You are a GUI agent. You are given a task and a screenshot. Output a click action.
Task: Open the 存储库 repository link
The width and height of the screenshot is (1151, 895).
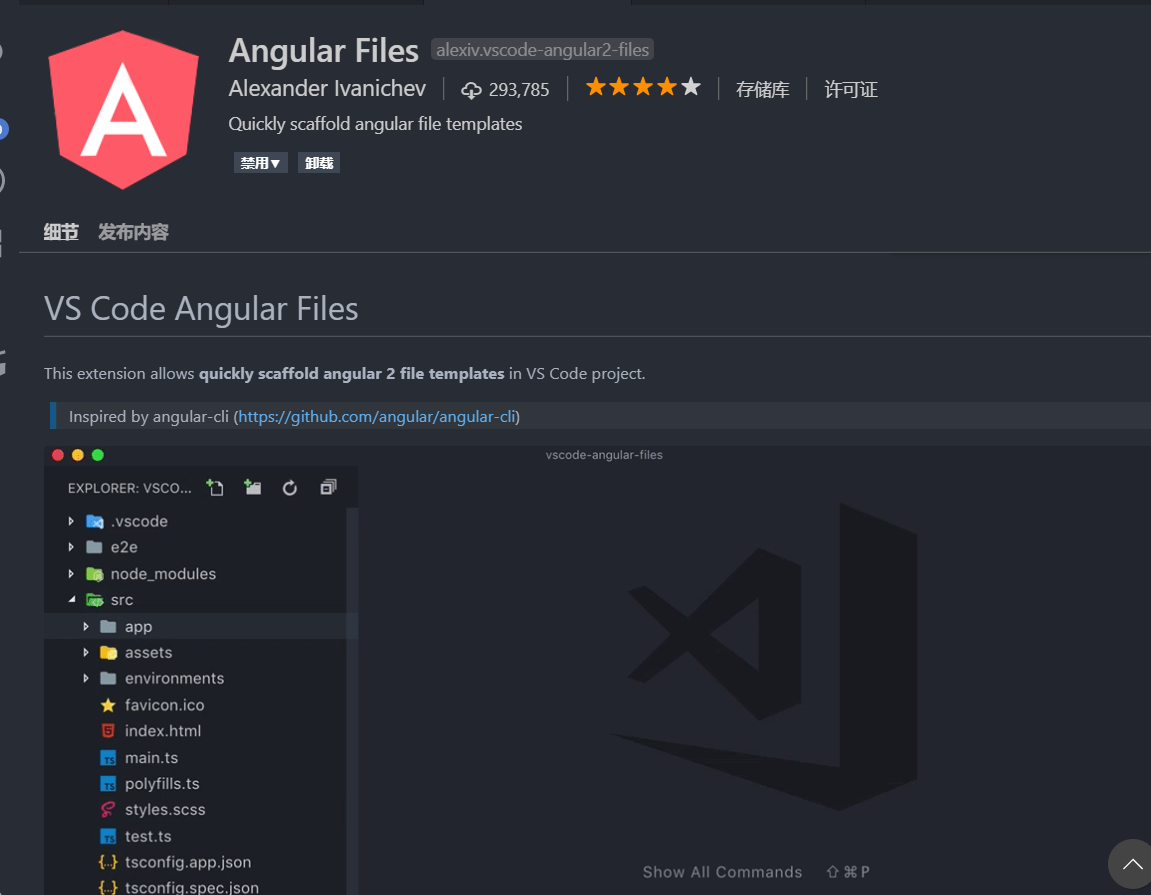coord(763,90)
